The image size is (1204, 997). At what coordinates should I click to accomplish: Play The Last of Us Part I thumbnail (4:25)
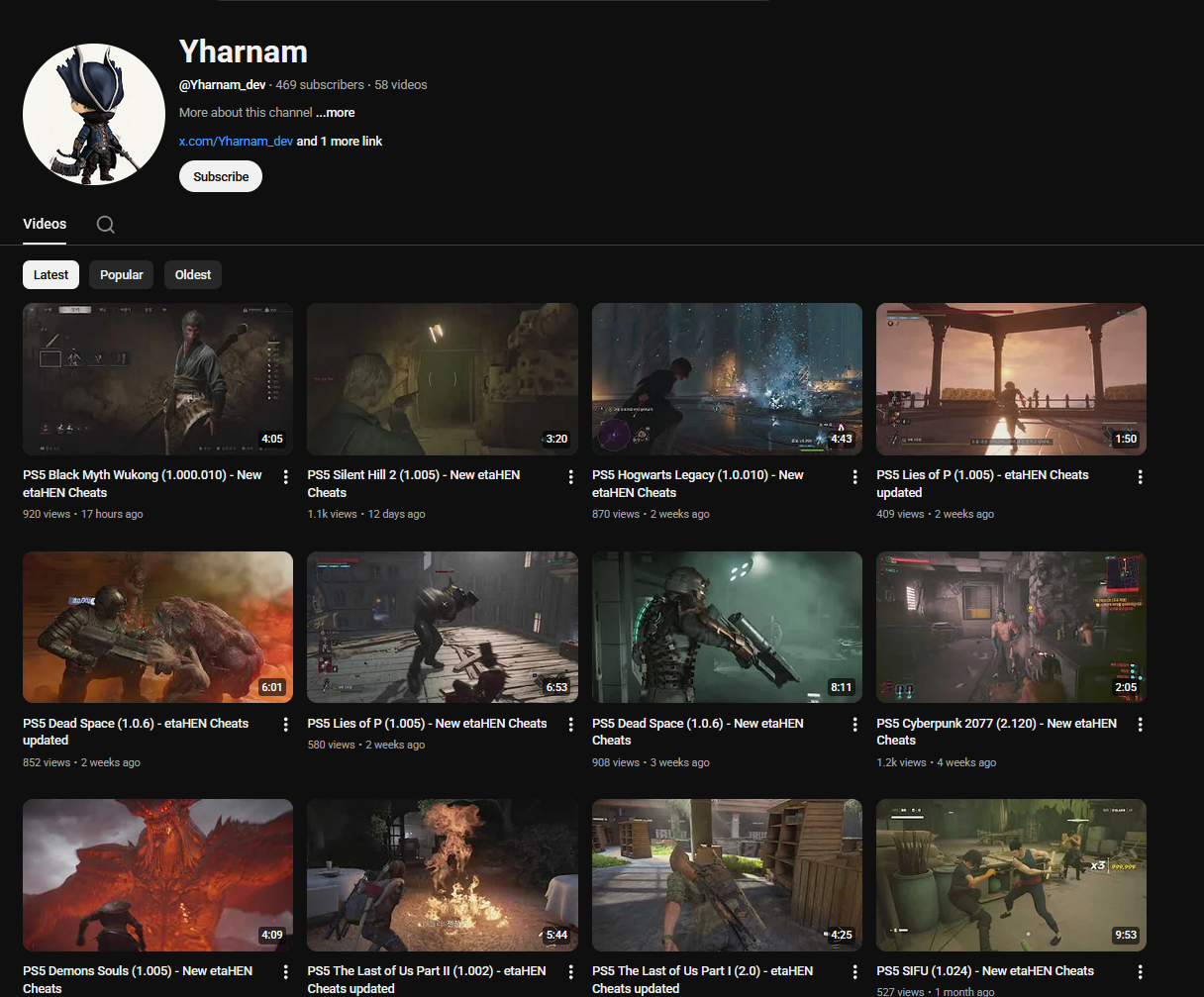727,875
